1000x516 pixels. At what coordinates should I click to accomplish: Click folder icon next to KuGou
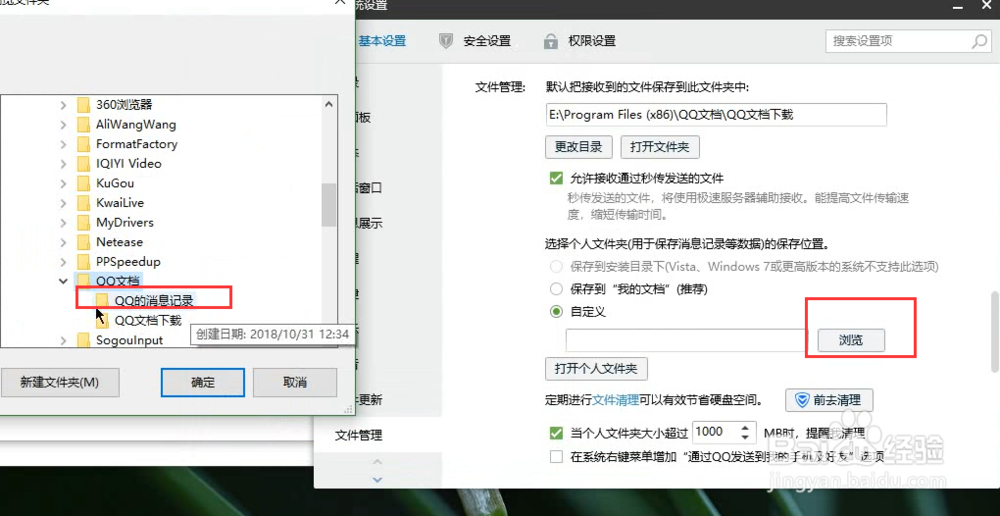[83, 184]
